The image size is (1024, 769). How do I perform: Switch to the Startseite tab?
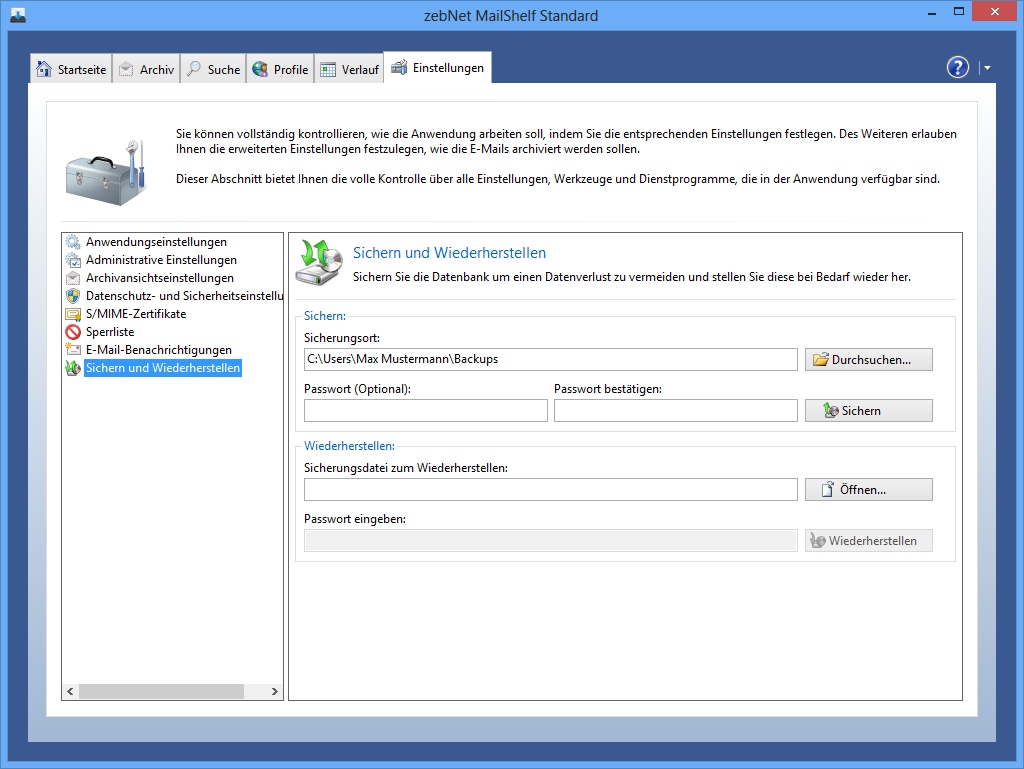point(71,69)
